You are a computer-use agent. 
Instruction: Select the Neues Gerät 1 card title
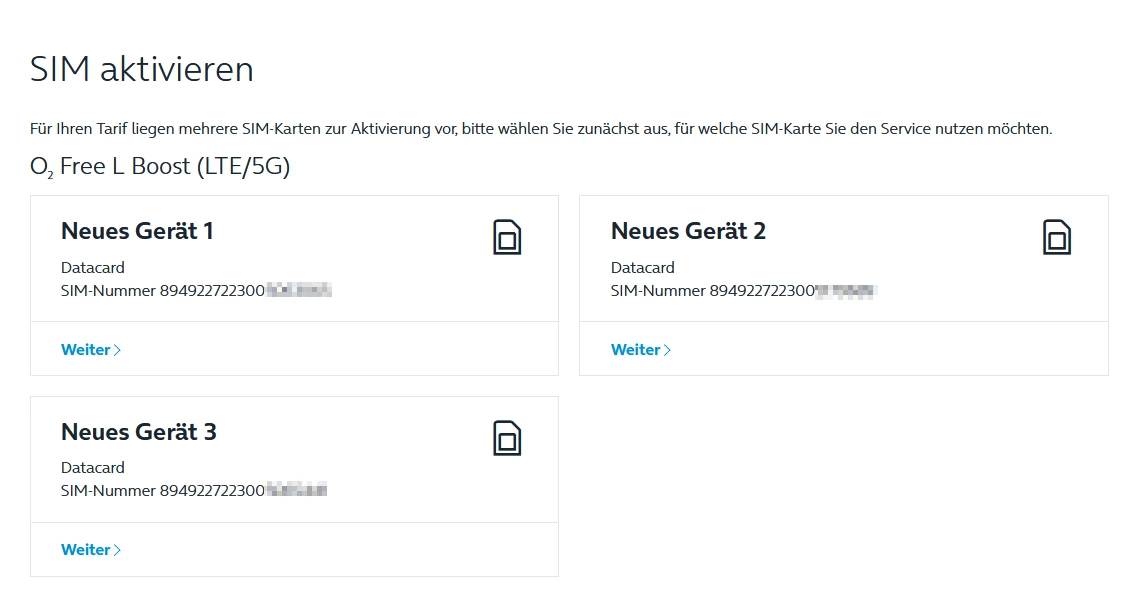tap(138, 231)
